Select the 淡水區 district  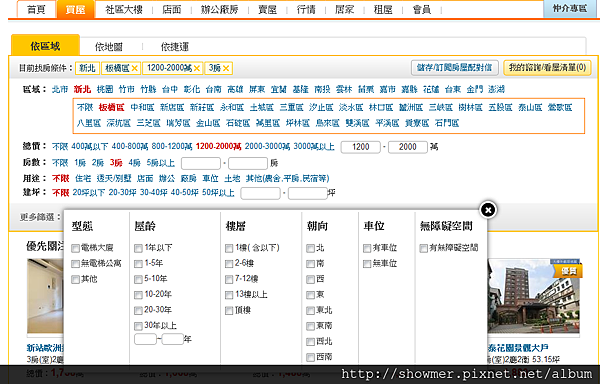pos(351,107)
